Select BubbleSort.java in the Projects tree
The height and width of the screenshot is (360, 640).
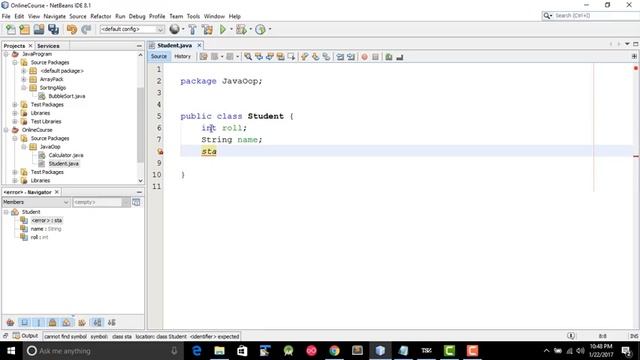pyautogui.click(x=67, y=96)
